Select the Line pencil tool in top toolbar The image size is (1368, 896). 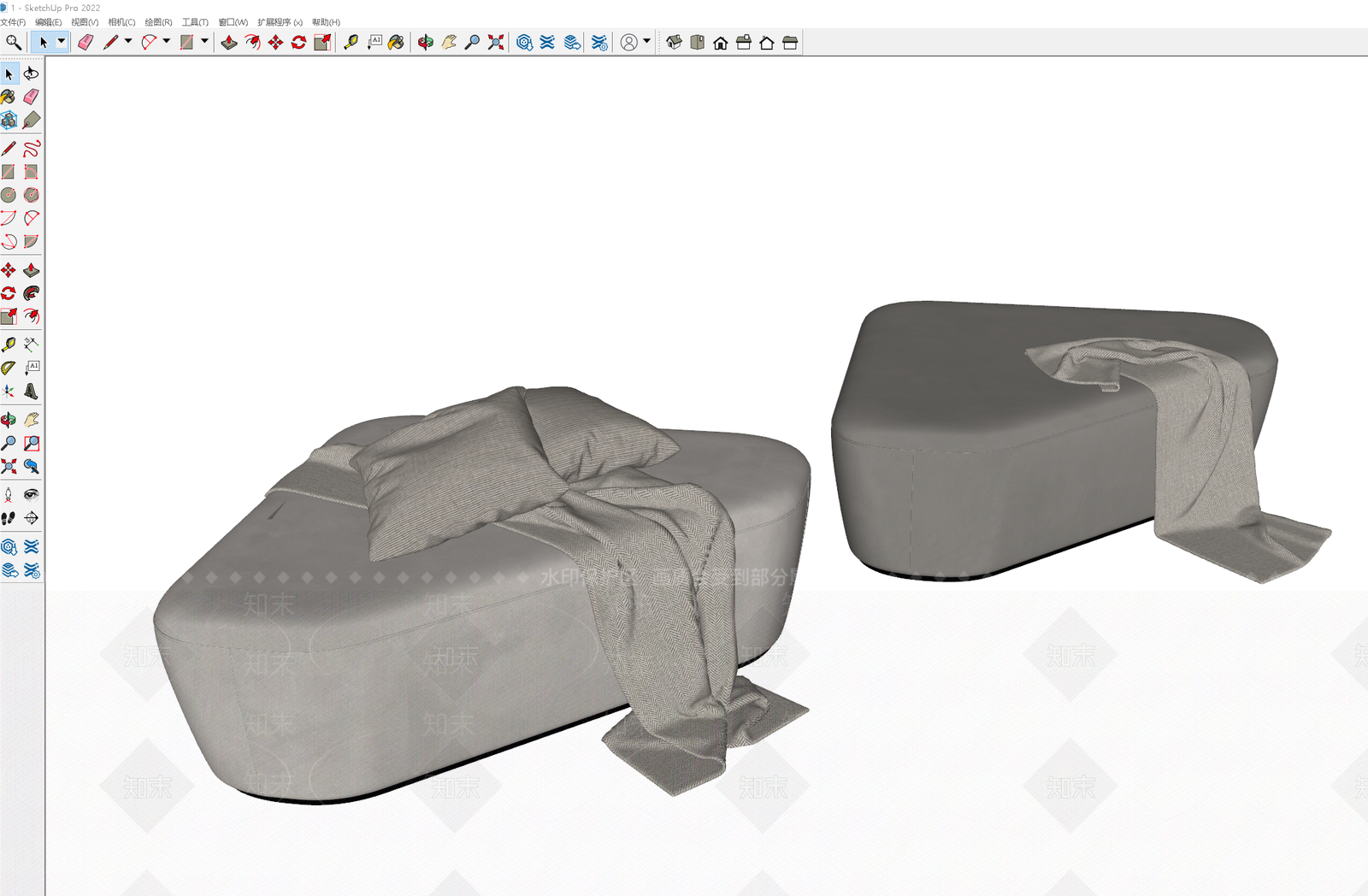click(x=110, y=42)
